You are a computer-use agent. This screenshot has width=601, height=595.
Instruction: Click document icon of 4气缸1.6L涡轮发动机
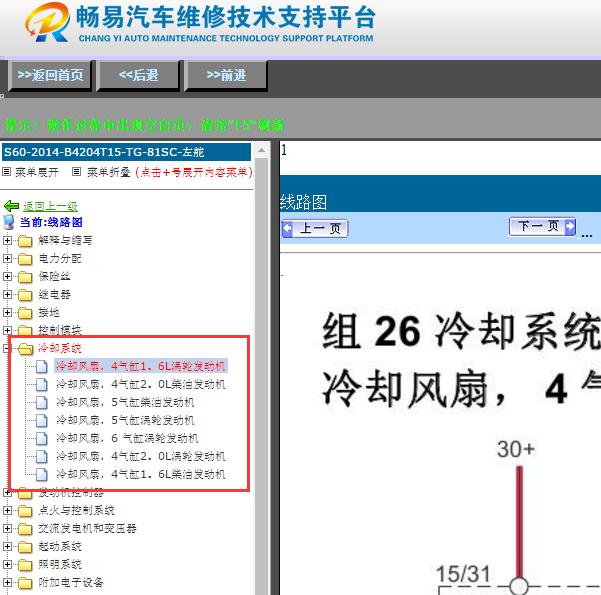click(42, 367)
